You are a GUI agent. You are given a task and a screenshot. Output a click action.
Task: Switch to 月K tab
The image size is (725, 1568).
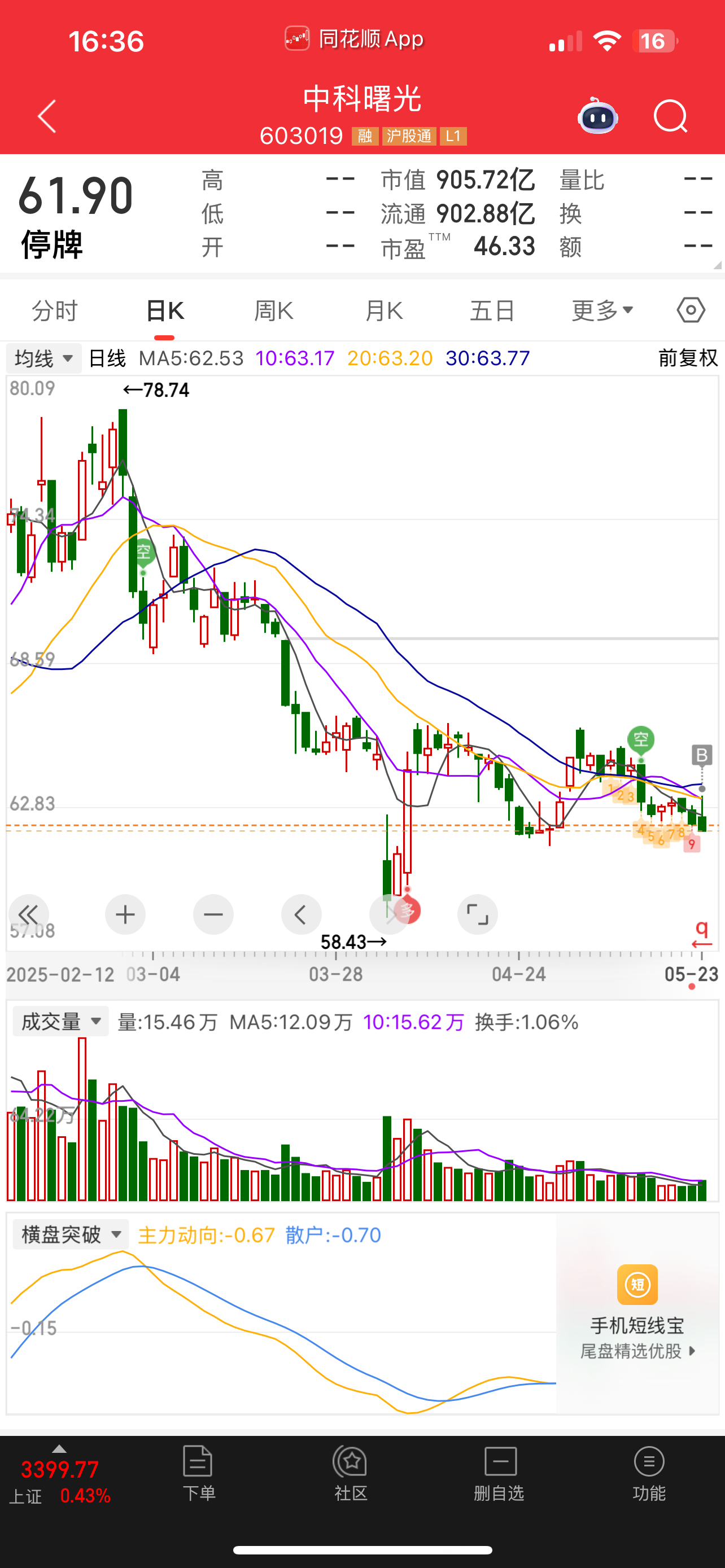(383, 310)
